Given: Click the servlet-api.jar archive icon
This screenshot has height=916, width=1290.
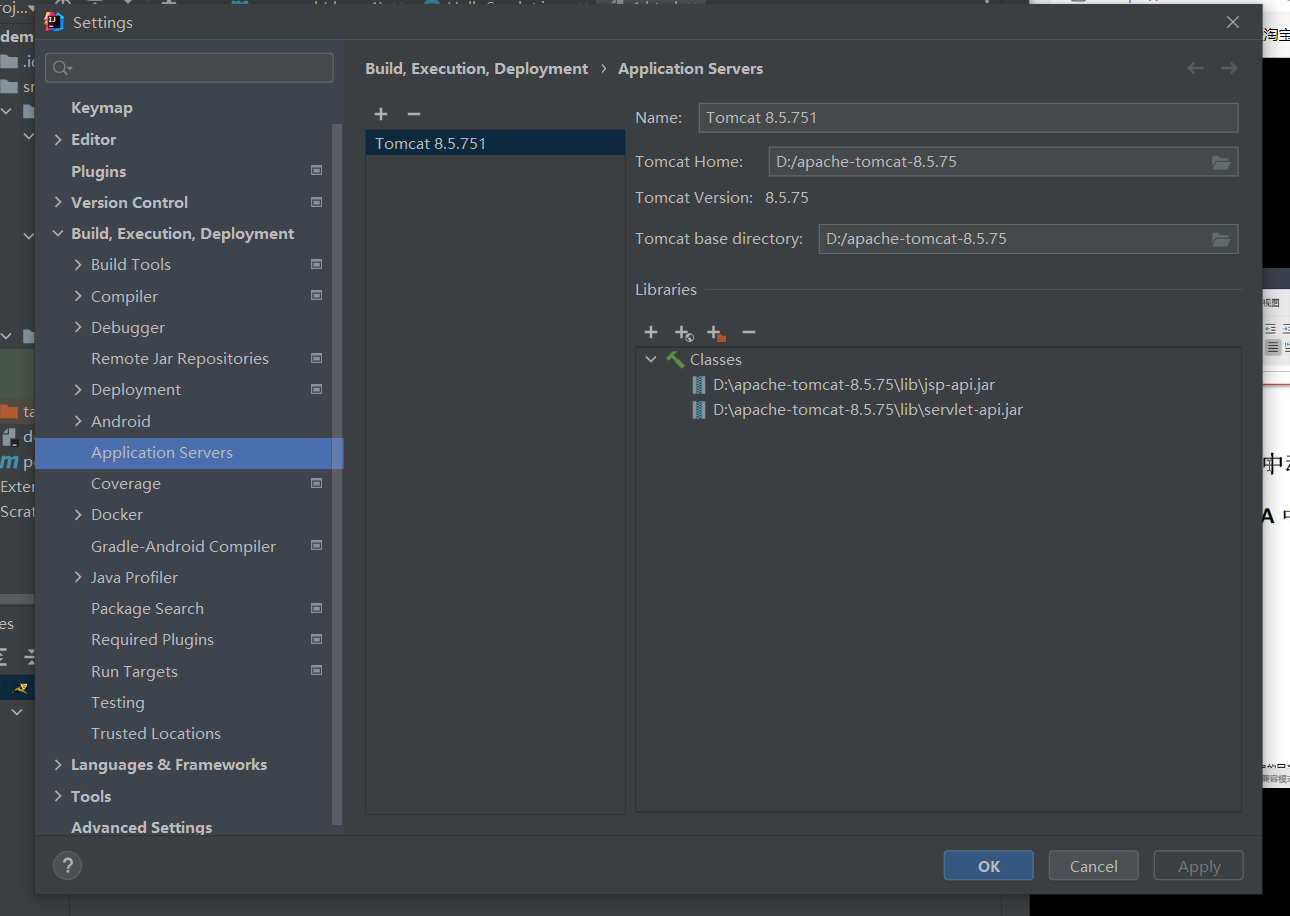Looking at the screenshot, I should tap(699, 410).
